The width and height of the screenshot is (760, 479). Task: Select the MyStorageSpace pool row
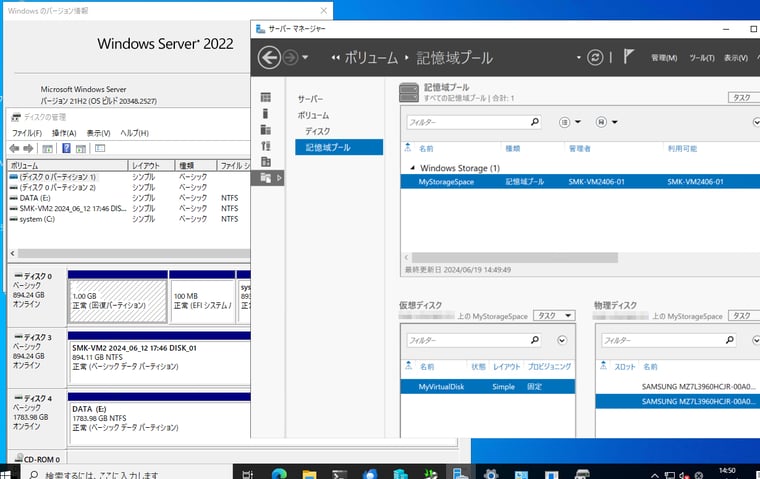(580, 182)
